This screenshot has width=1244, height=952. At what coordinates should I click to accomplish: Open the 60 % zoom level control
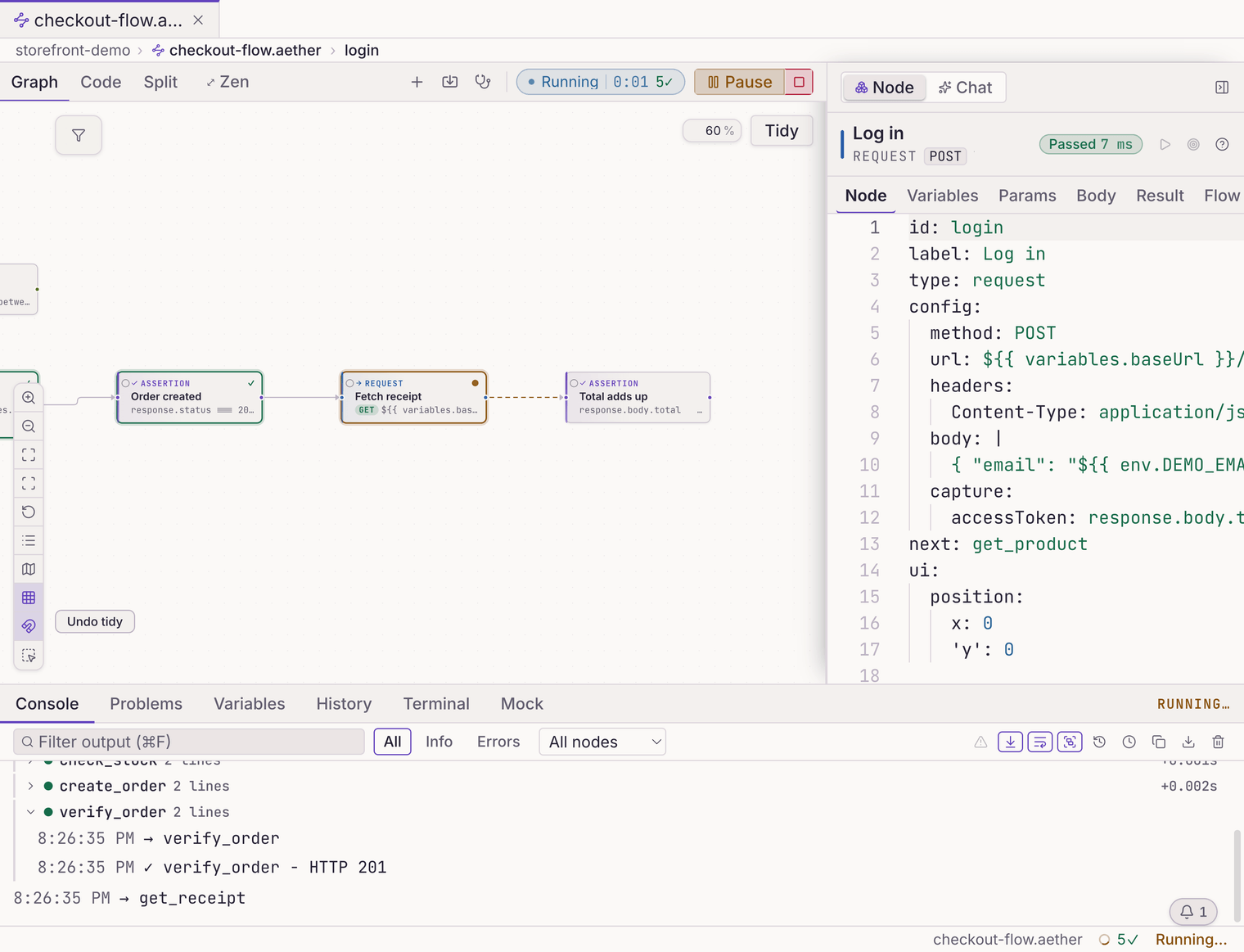point(713,131)
